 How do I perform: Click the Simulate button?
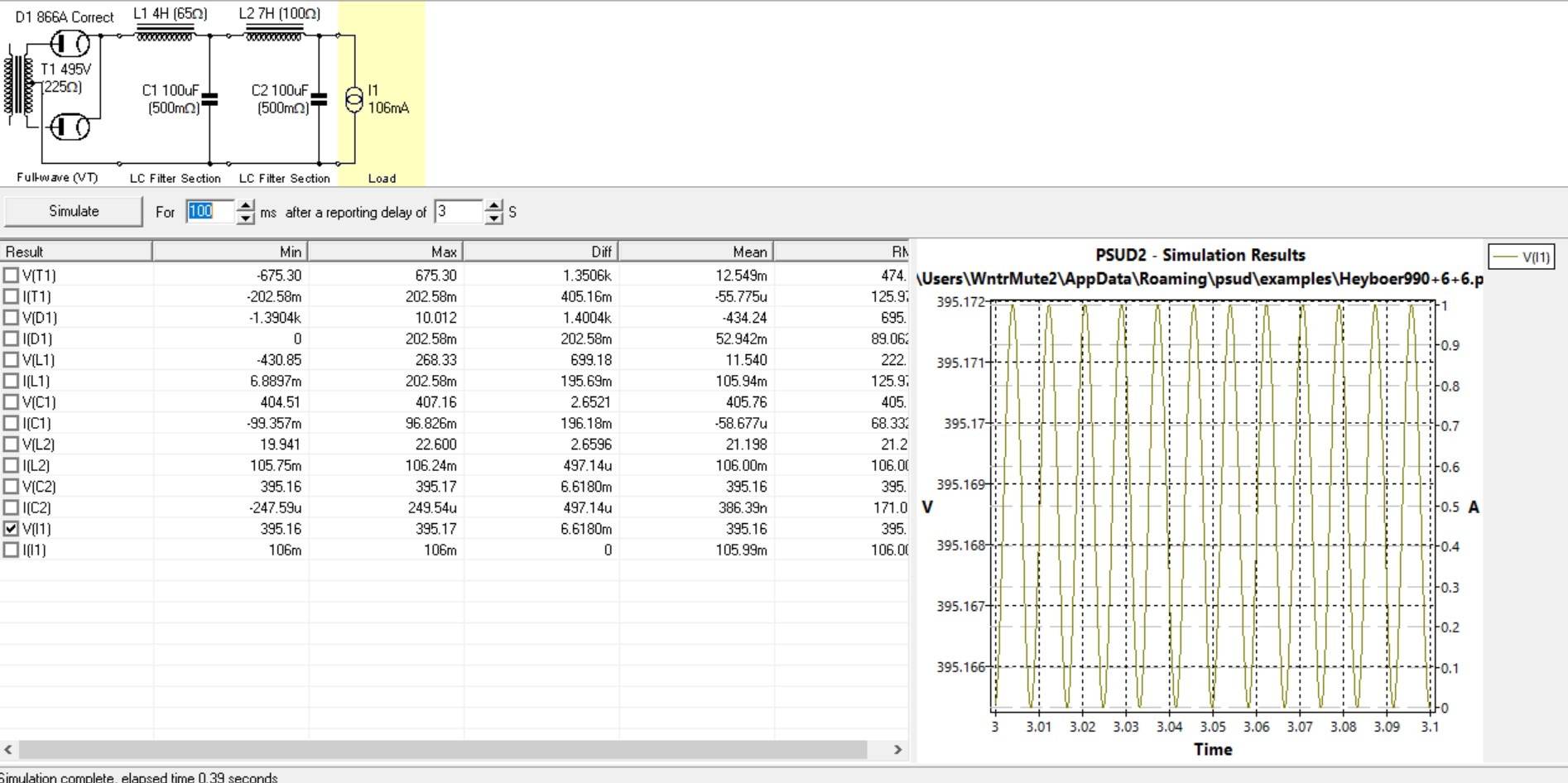[x=74, y=211]
